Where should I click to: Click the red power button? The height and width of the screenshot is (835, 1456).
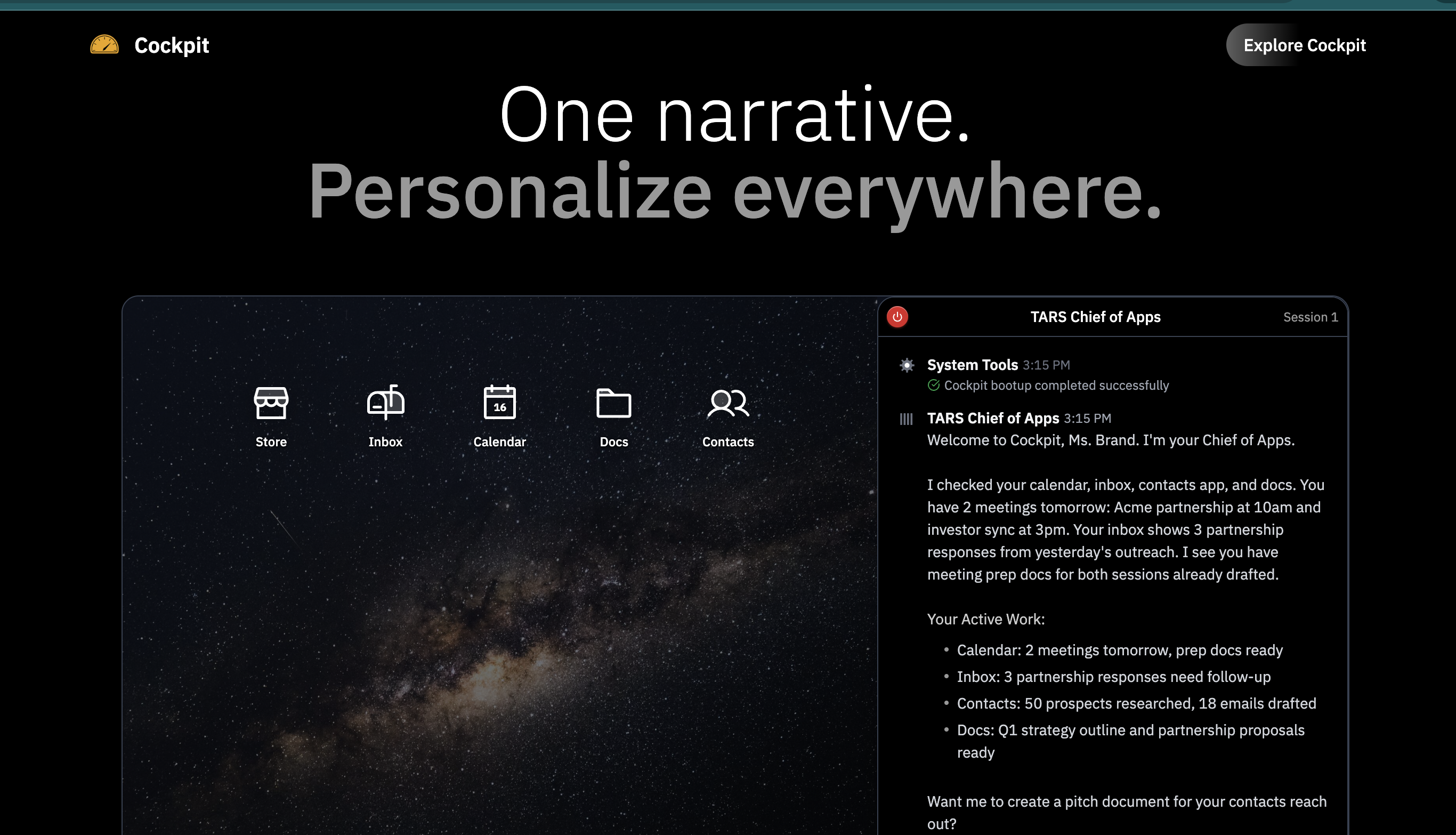[897, 317]
